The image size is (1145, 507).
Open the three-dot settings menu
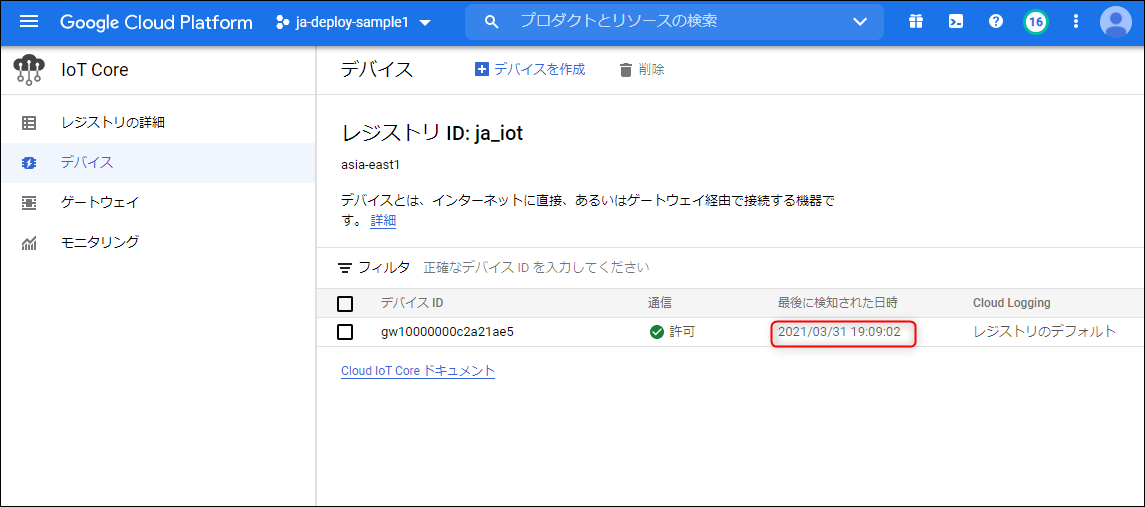click(x=1076, y=22)
